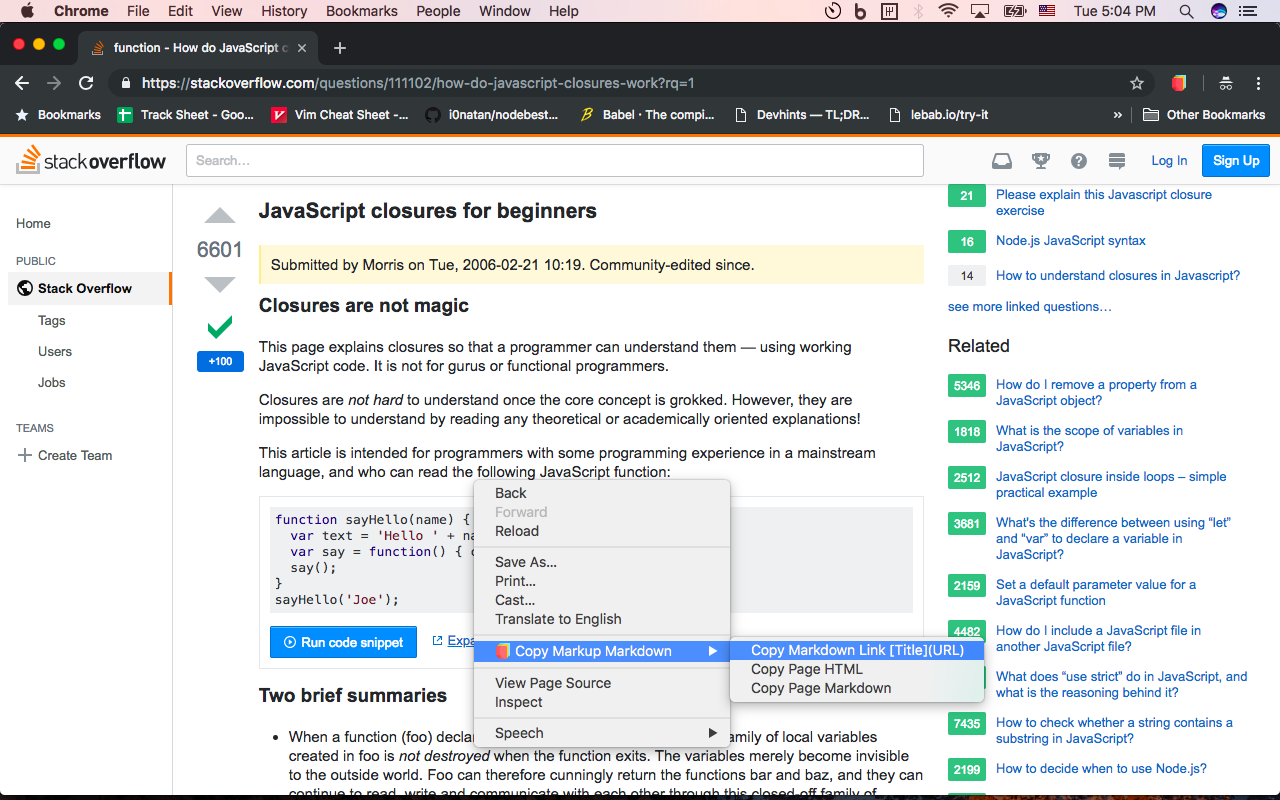Open a new tab with the plus icon
The height and width of the screenshot is (800, 1280).
pyautogui.click(x=340, y=48)
